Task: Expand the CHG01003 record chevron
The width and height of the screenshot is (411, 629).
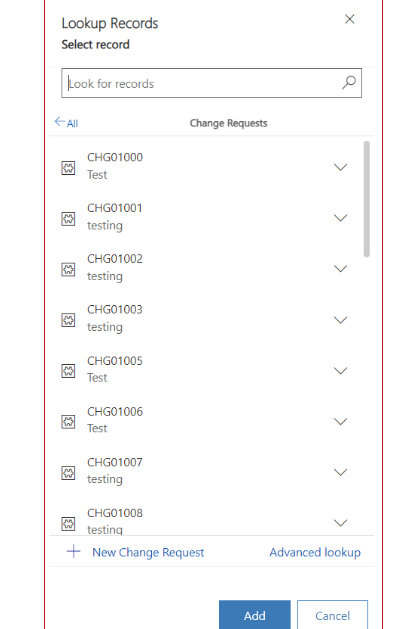Action: point(340,320)
